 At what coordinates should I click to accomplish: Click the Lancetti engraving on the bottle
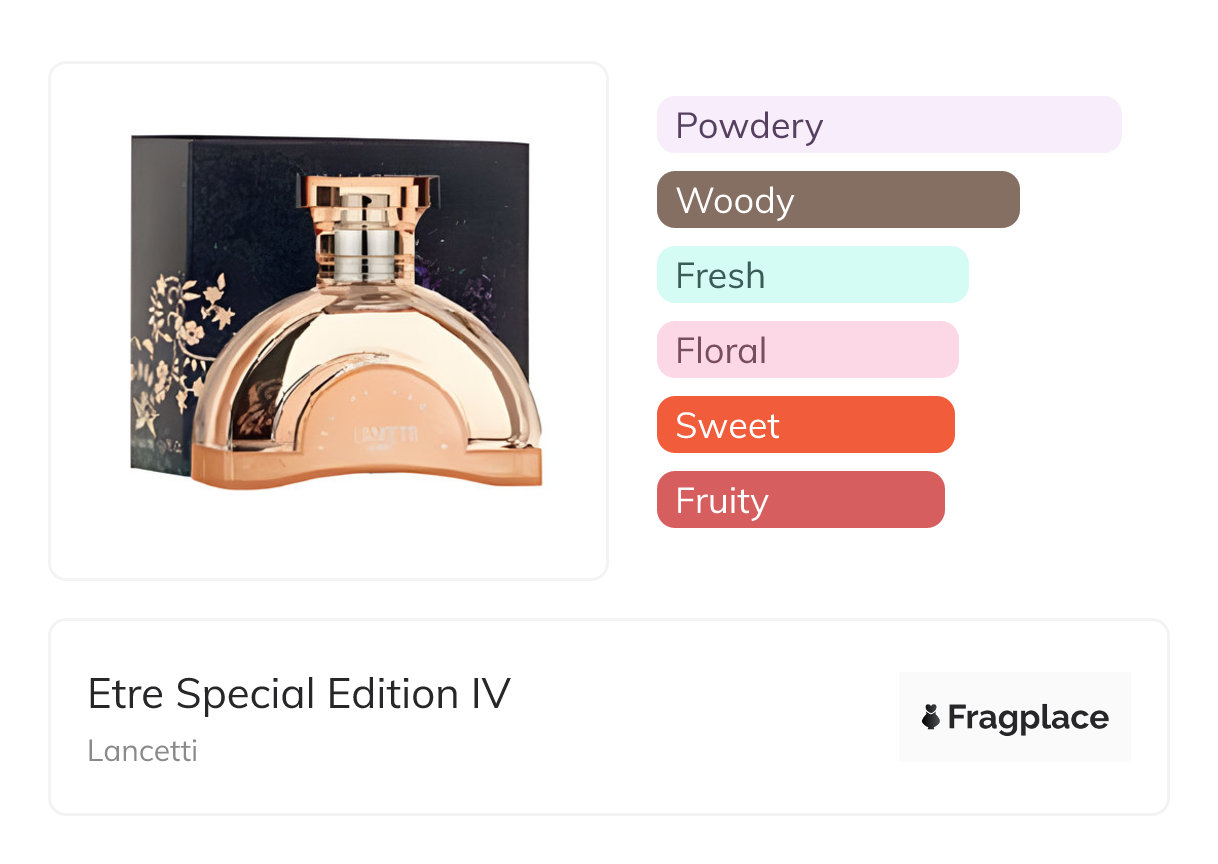pos(374,436)
